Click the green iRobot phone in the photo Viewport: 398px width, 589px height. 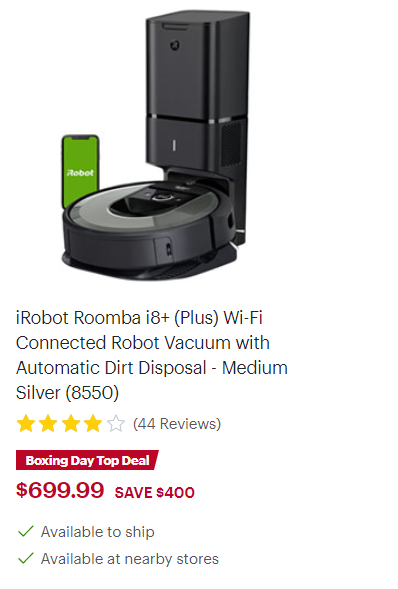pyautogui.click(x=80, y=171)
